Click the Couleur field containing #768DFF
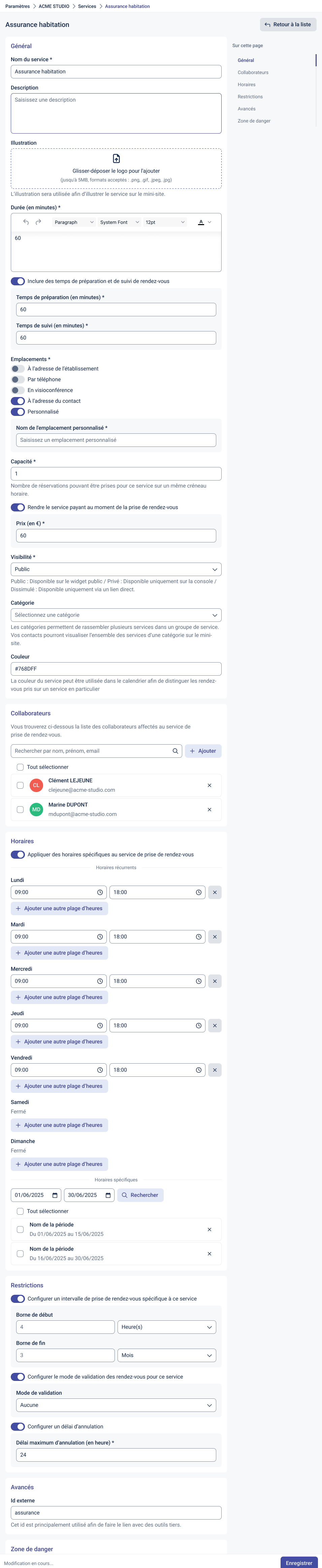This screenshot has height=1568, width=322. click(116, 668)
